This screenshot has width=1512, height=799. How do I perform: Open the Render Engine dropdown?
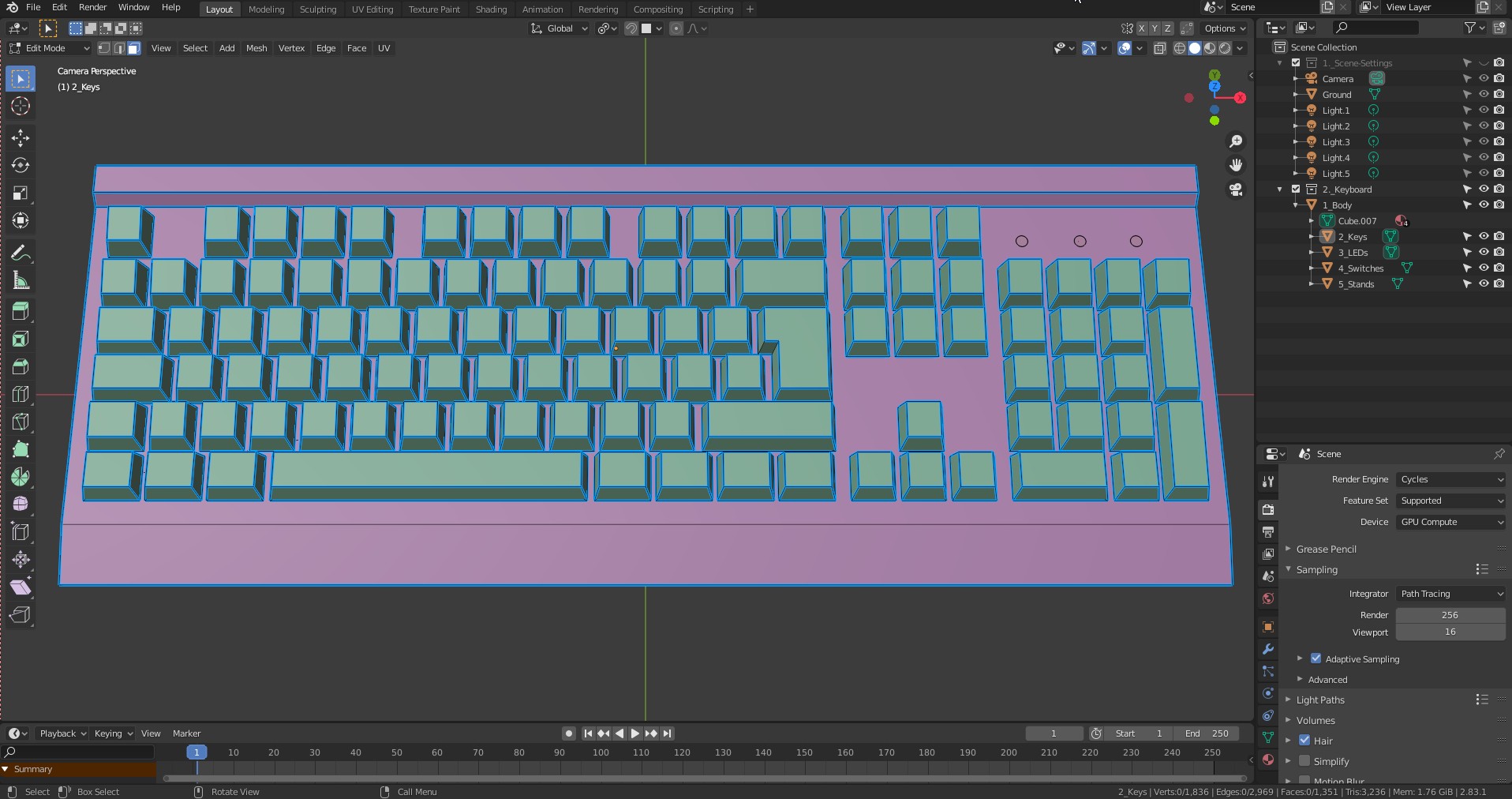[1450, 479]
